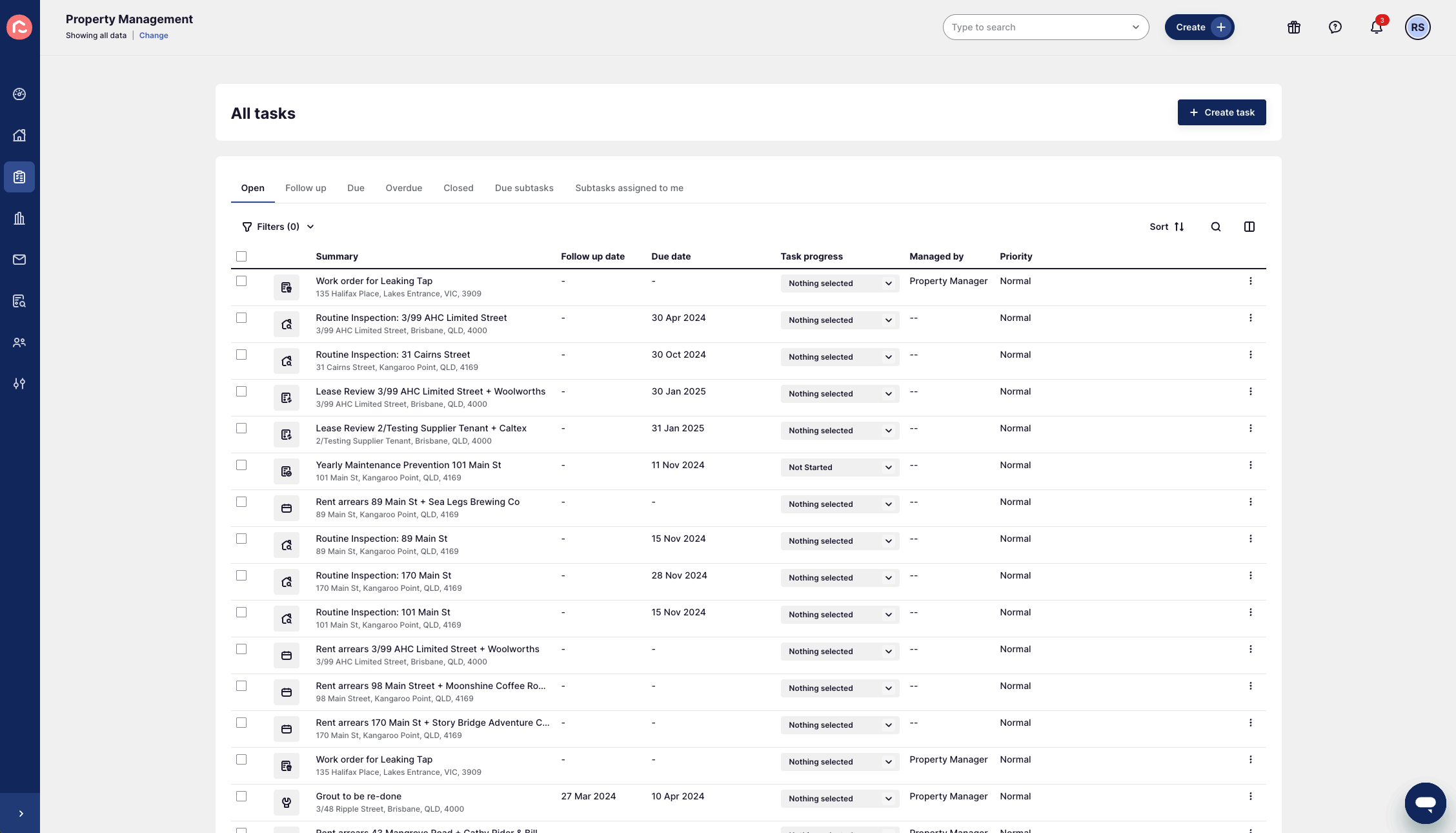Click the Create task button
This screenshot has width=1456, height=833.
[x=1221, y=112]
